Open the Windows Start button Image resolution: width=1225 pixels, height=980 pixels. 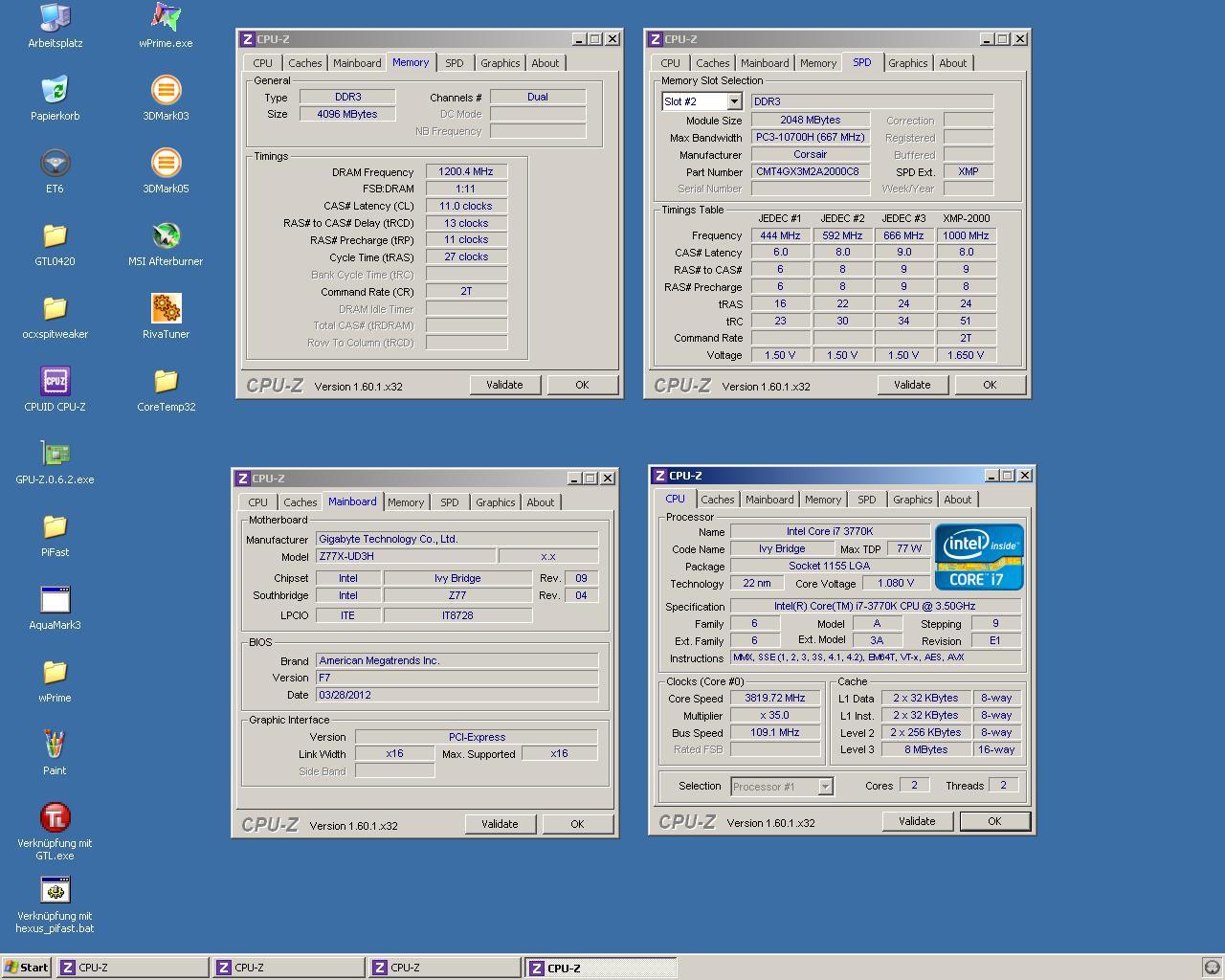point(26,968)
